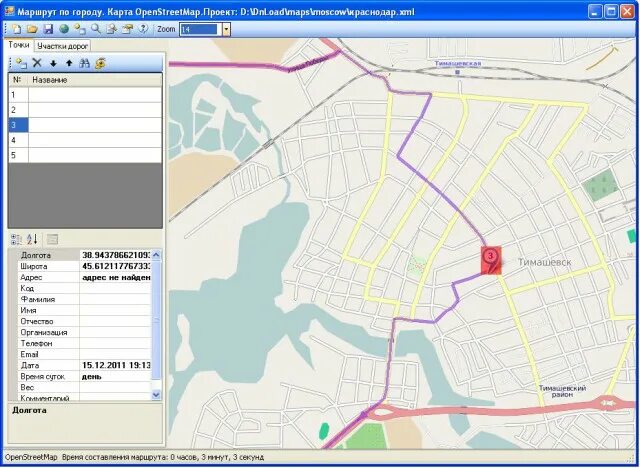Screen dimensions: 640x468
Task: Select the highlighted row 3 in the points list
Action: [85, 125]
